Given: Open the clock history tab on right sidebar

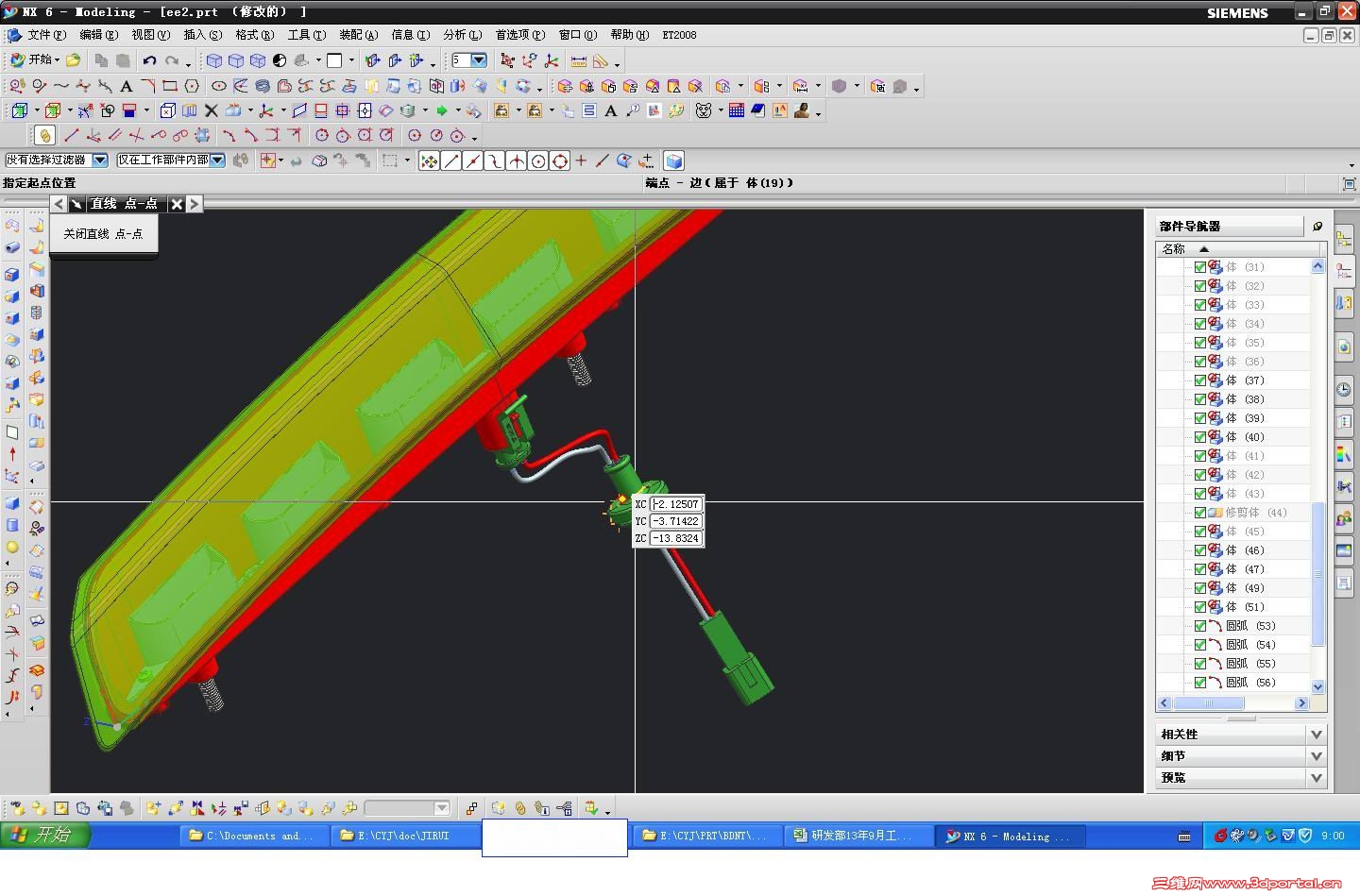Looking at the screenshot, I should (x=1344, y=389).
